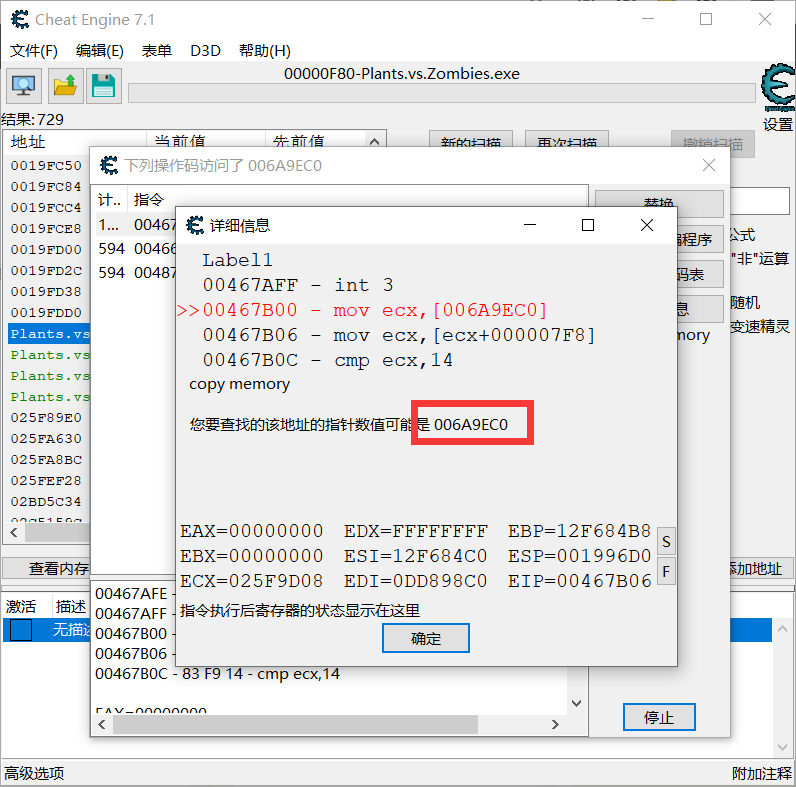This screenshot has width=796, height=787.
Task: Click the results list scroll-up arrow
Action: (375, 141)
